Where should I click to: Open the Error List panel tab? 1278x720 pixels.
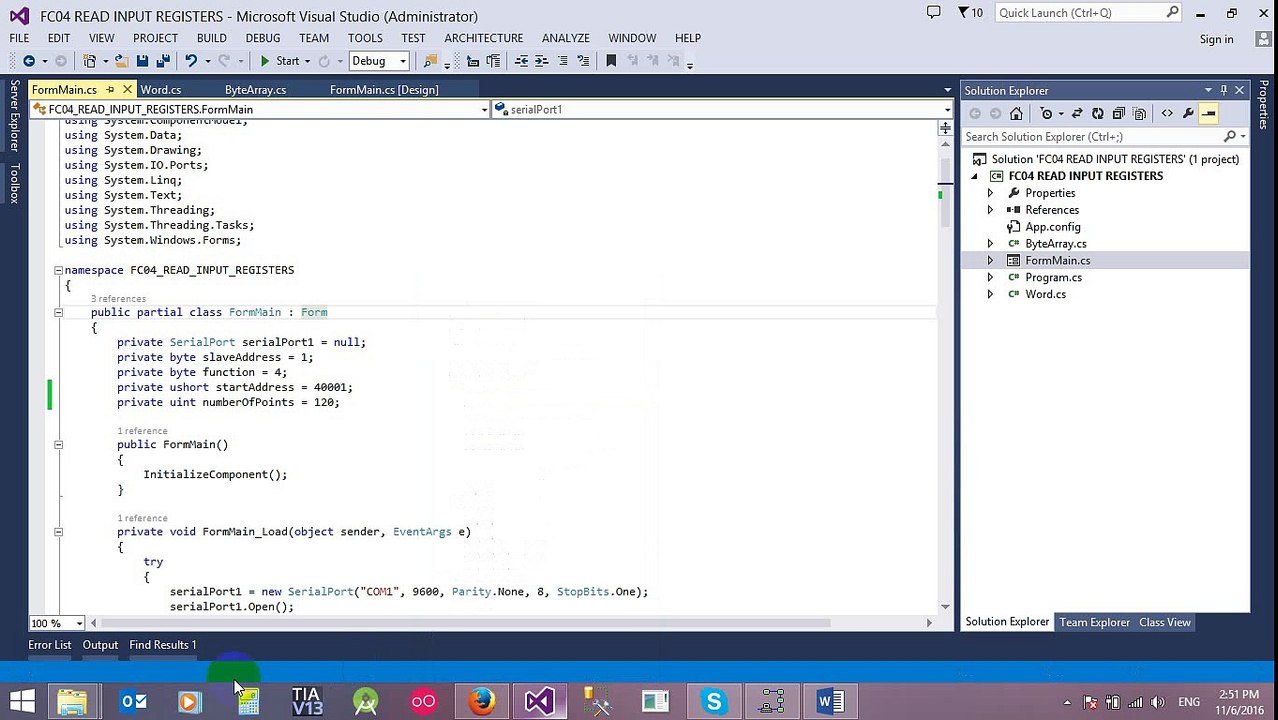[x=50, y=645]
